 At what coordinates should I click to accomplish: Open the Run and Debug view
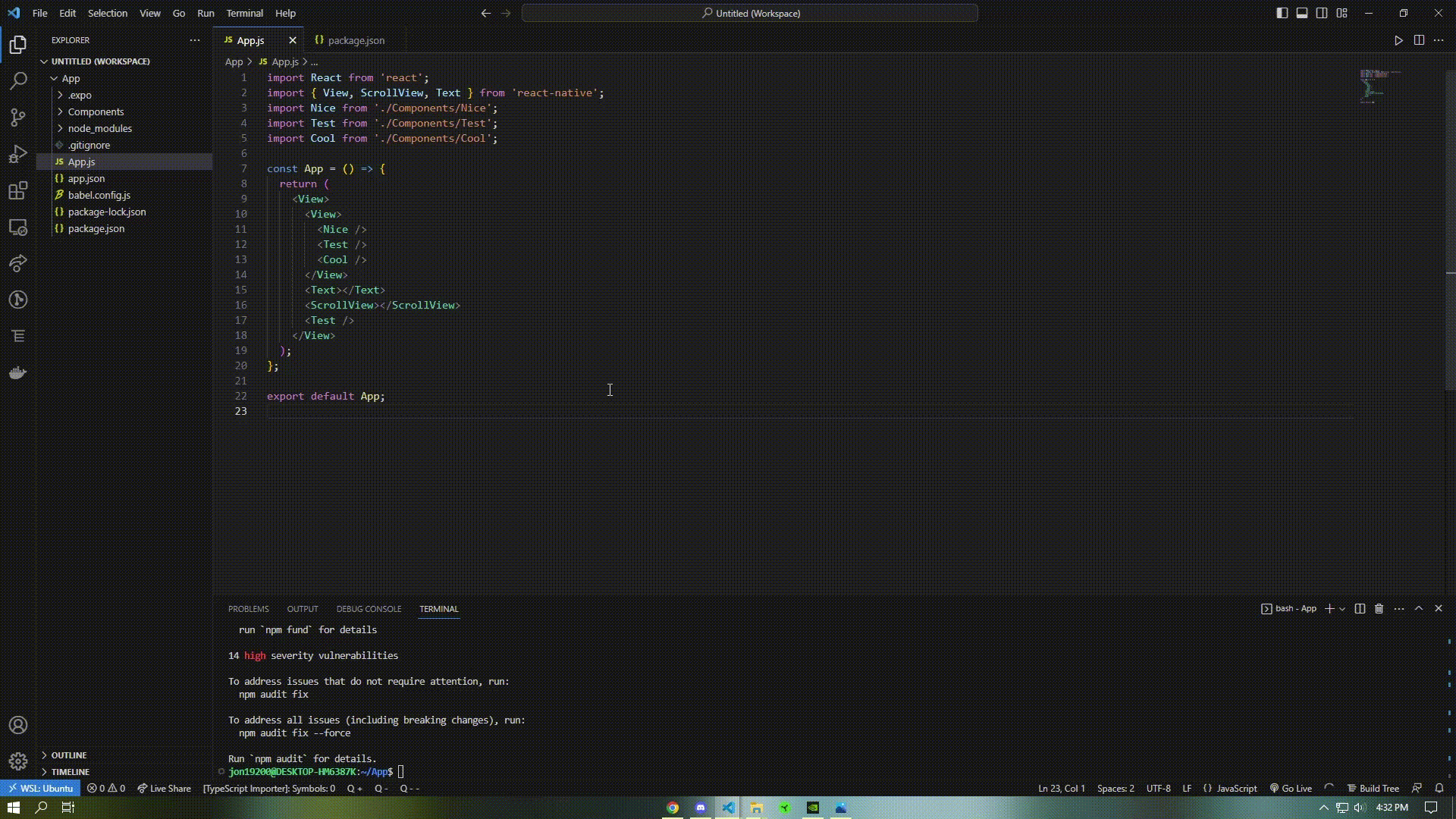coord(18,154)
